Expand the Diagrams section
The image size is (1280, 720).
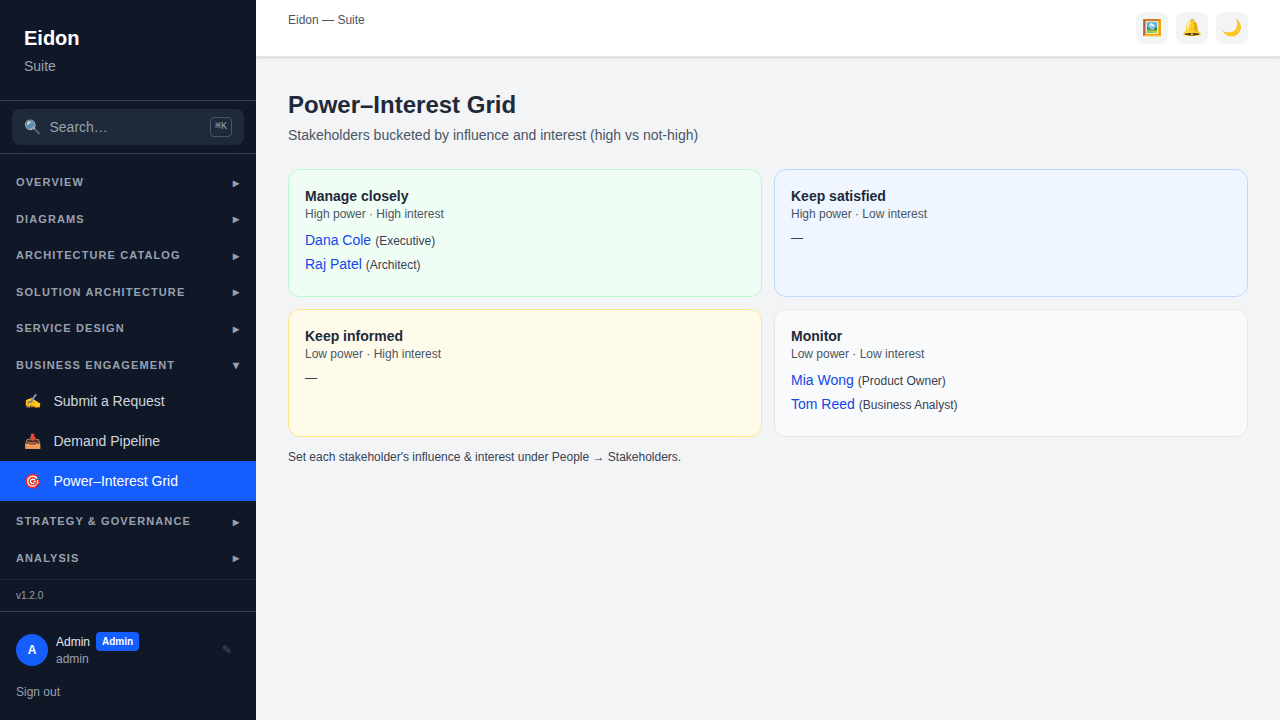(128, 219)
